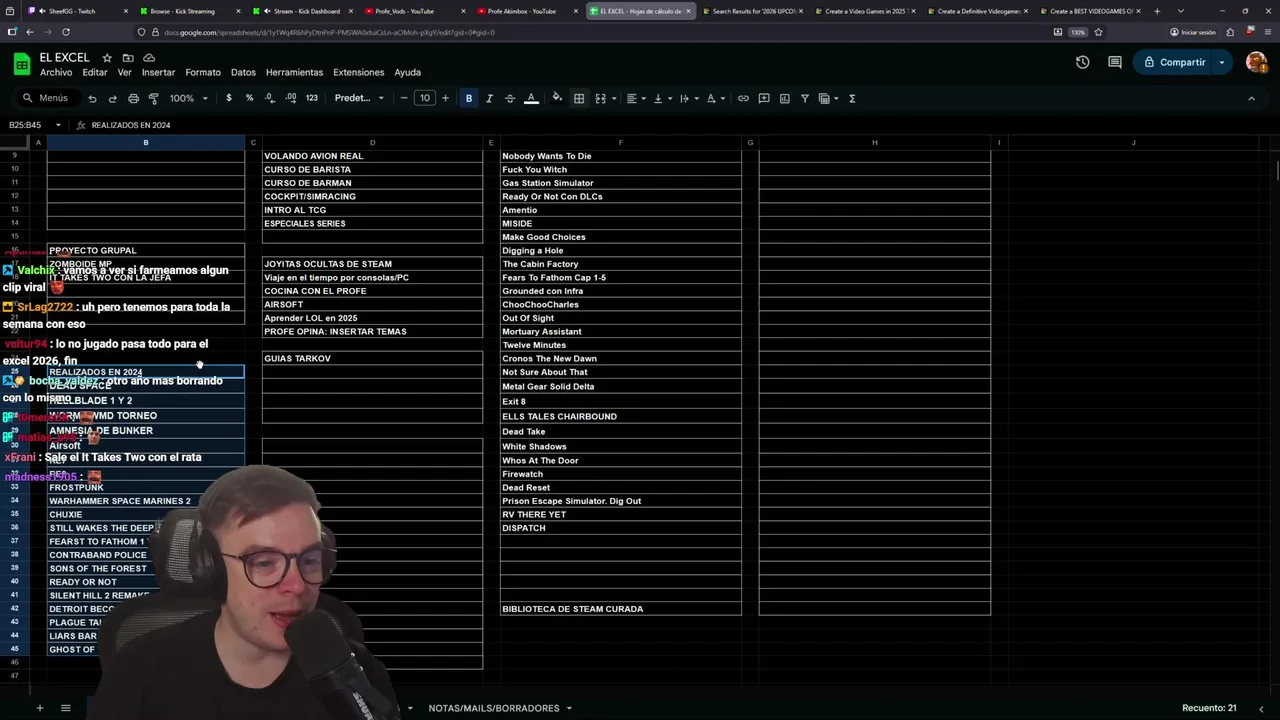Screen dimensions: 1280x720
Task: Click the undo arrow icon
Action: tap(92, 98)
